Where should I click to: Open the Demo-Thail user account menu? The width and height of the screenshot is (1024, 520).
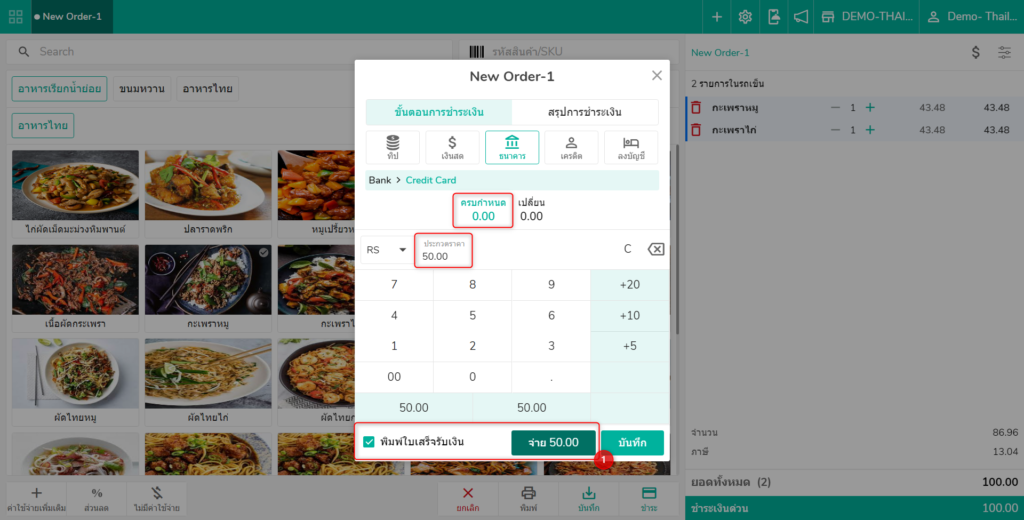click(972, 17)
